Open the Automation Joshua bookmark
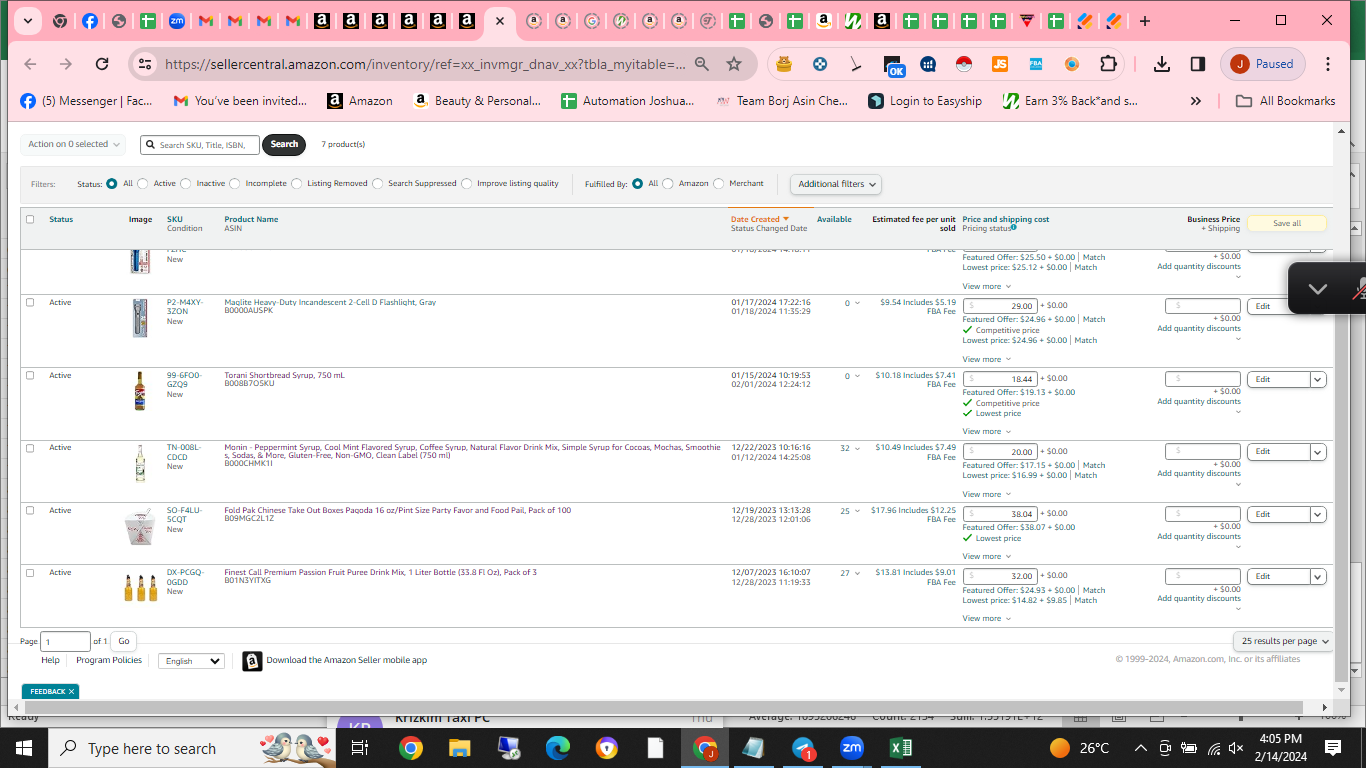The width and height of the screenshot is (1366, 768). click(627, 101)
